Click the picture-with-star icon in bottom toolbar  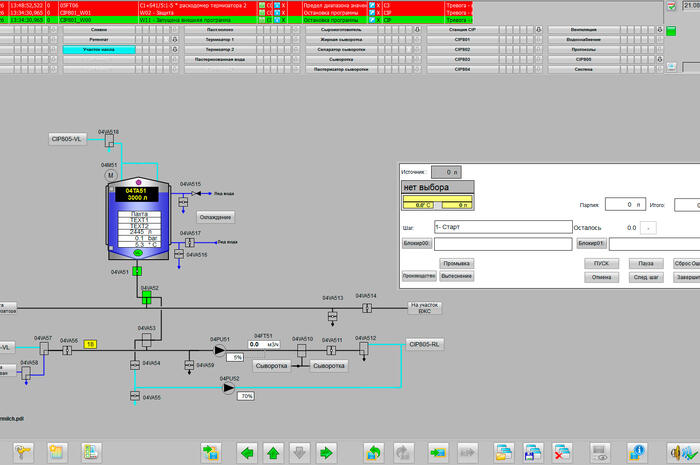coord(58,453)
